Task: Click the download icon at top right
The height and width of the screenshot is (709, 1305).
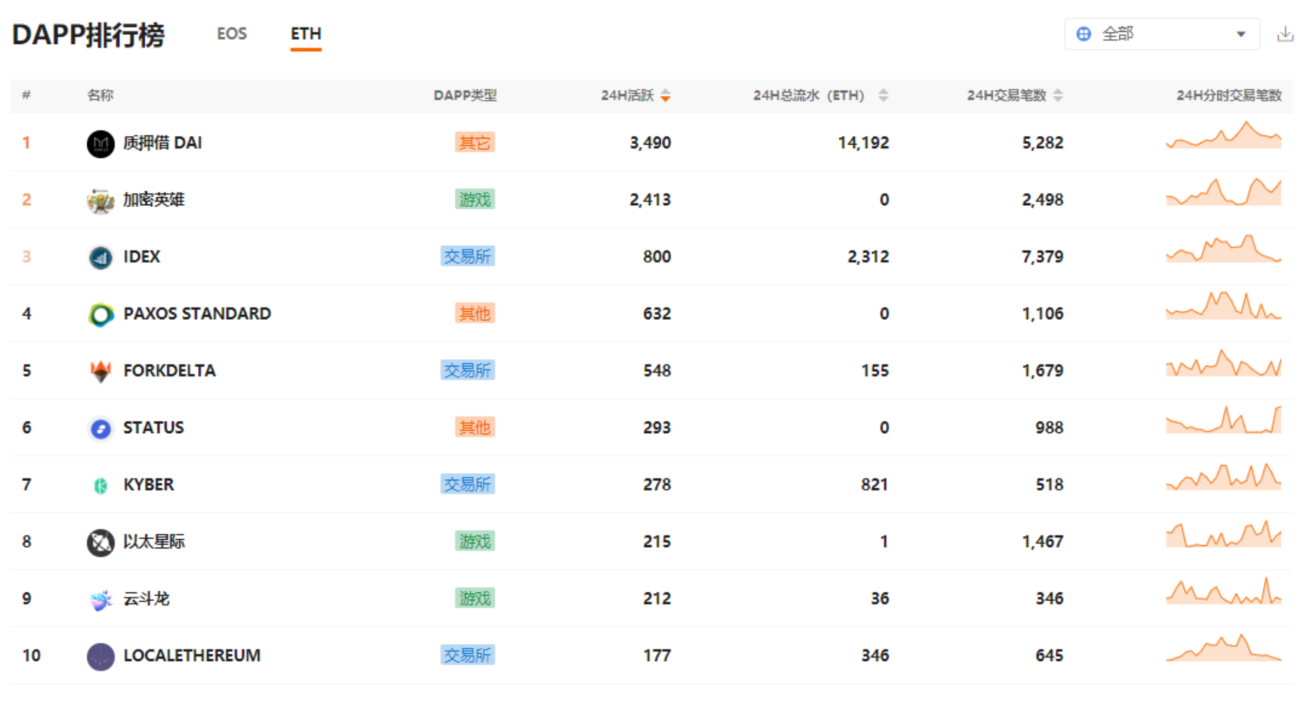Action: 1286,34
